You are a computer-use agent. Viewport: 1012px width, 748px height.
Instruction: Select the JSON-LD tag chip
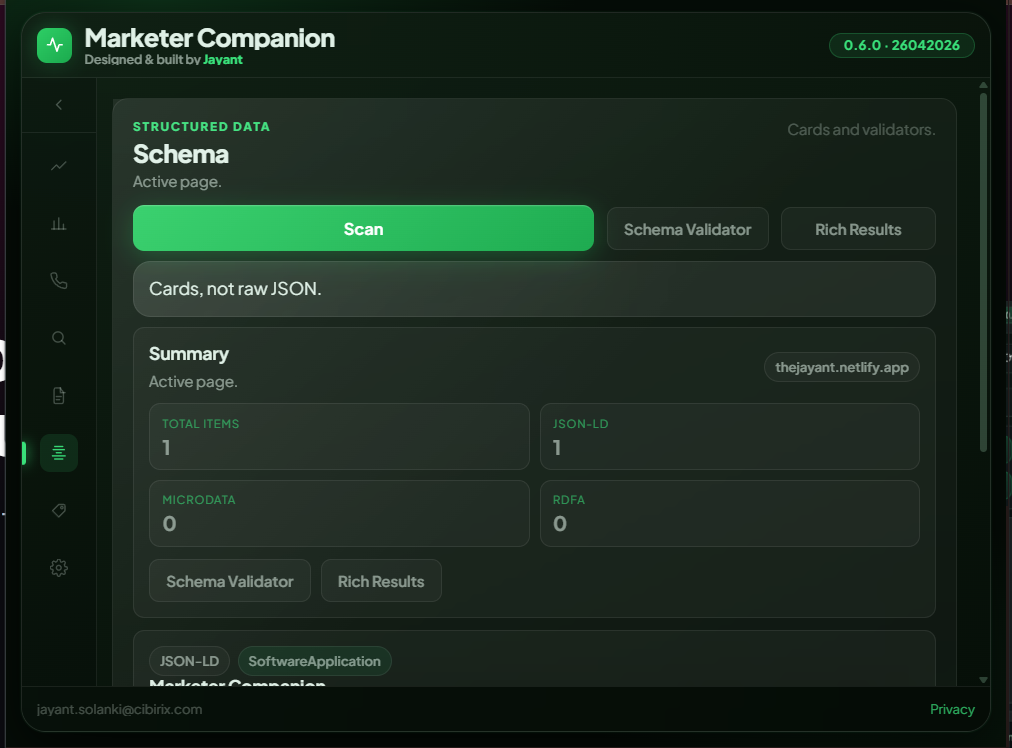pos(189,661)
